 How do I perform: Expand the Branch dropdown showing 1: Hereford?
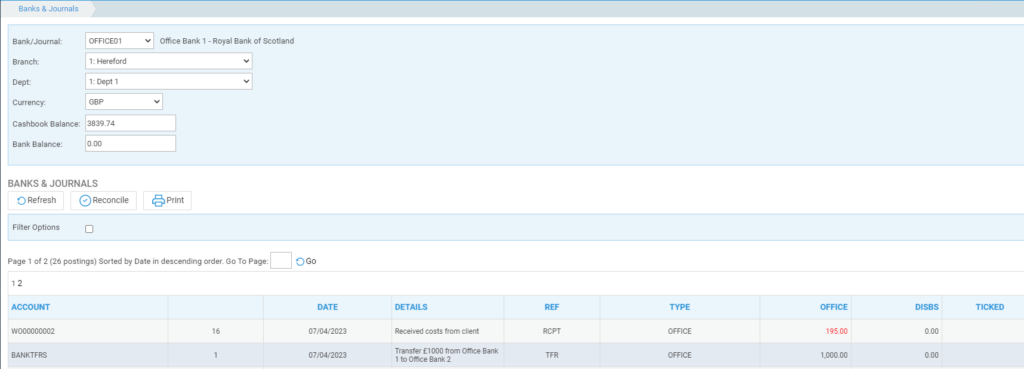(168, 61)
